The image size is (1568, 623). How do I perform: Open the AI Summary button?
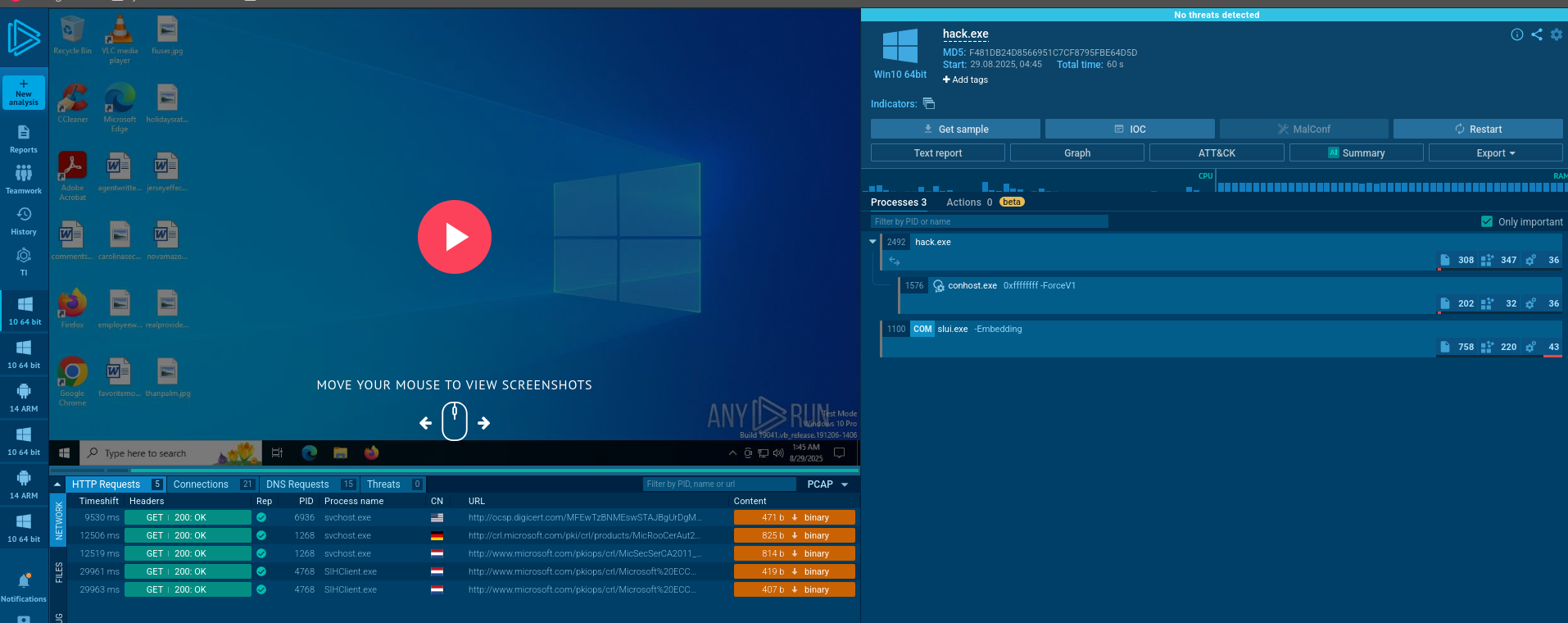click(1357, 152)
